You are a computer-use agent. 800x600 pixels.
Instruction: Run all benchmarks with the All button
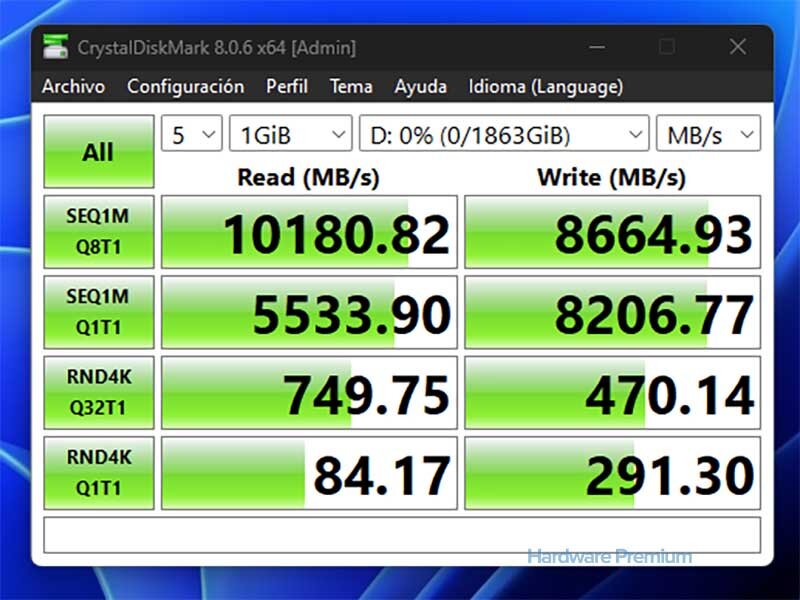click(99, 152)
